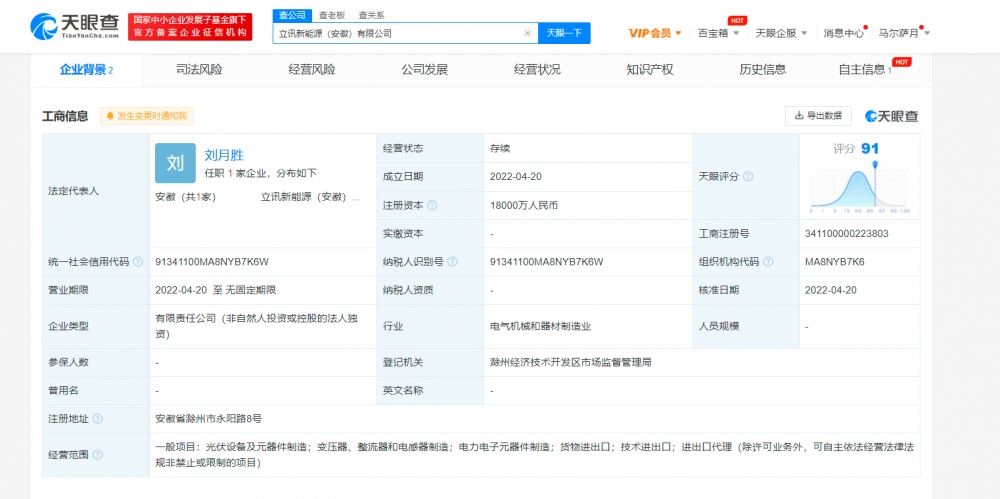Open the 百宝箱 dropdown
The image size is (1000, 499).
point(719,33)
